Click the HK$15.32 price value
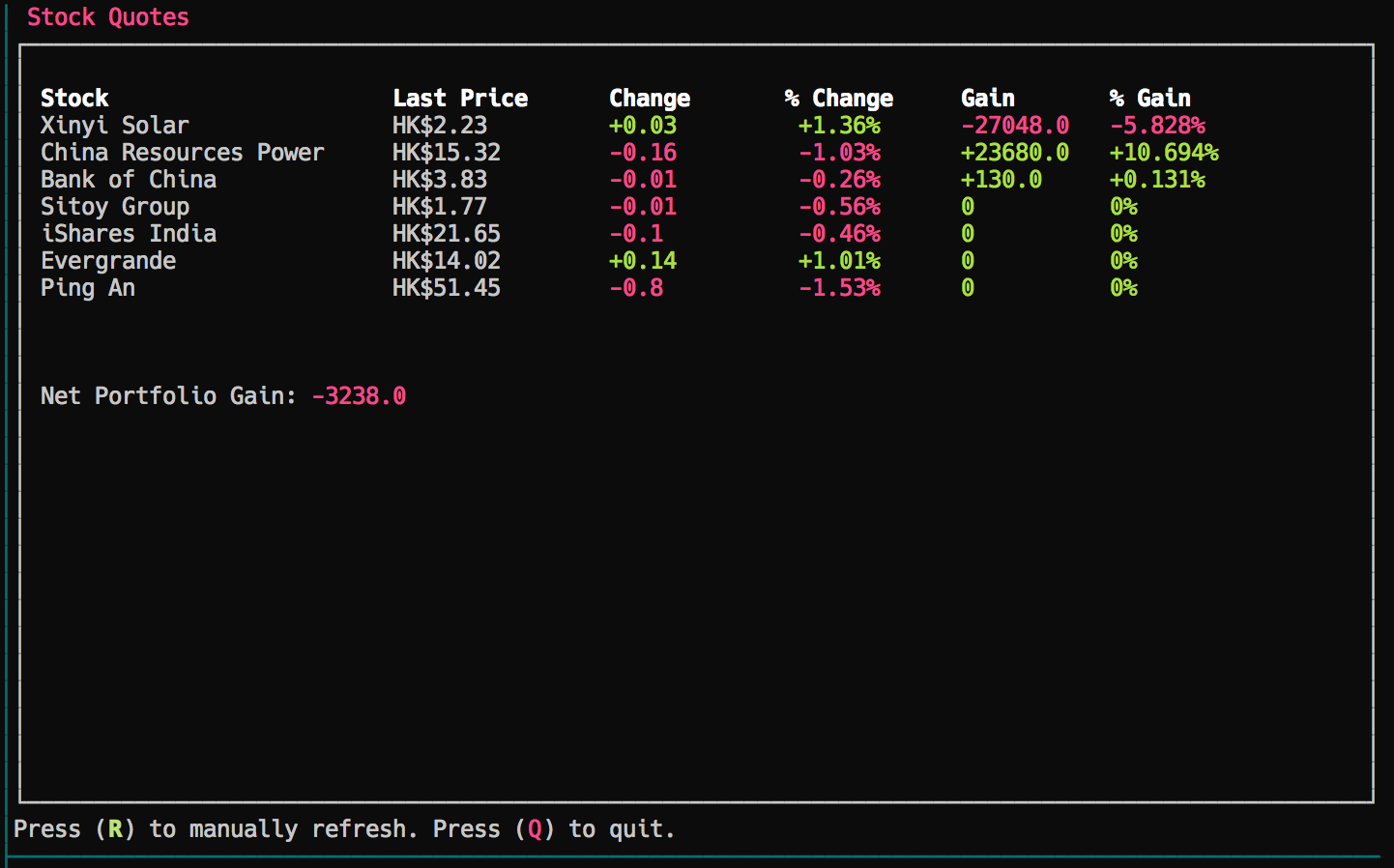 [x=447, y=153]
